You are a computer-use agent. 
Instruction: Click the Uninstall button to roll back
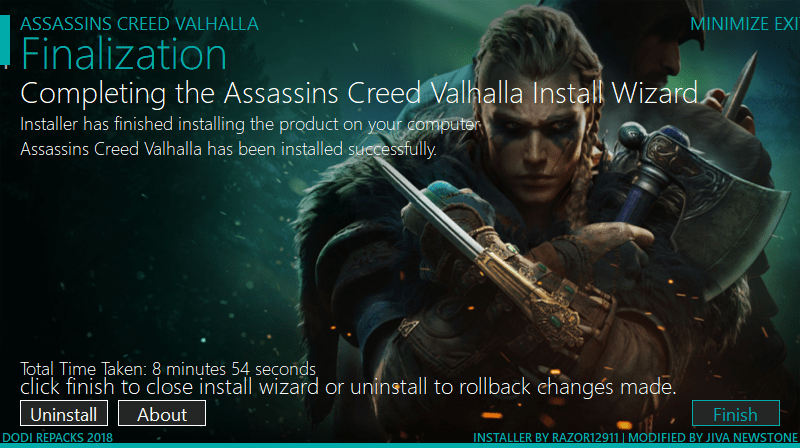64,413
